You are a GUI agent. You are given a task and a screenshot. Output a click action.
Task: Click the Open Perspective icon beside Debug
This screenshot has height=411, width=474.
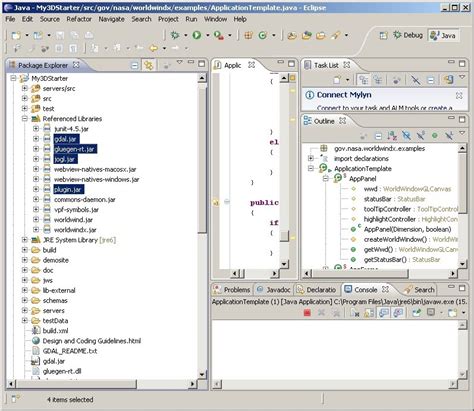[383, 35]
